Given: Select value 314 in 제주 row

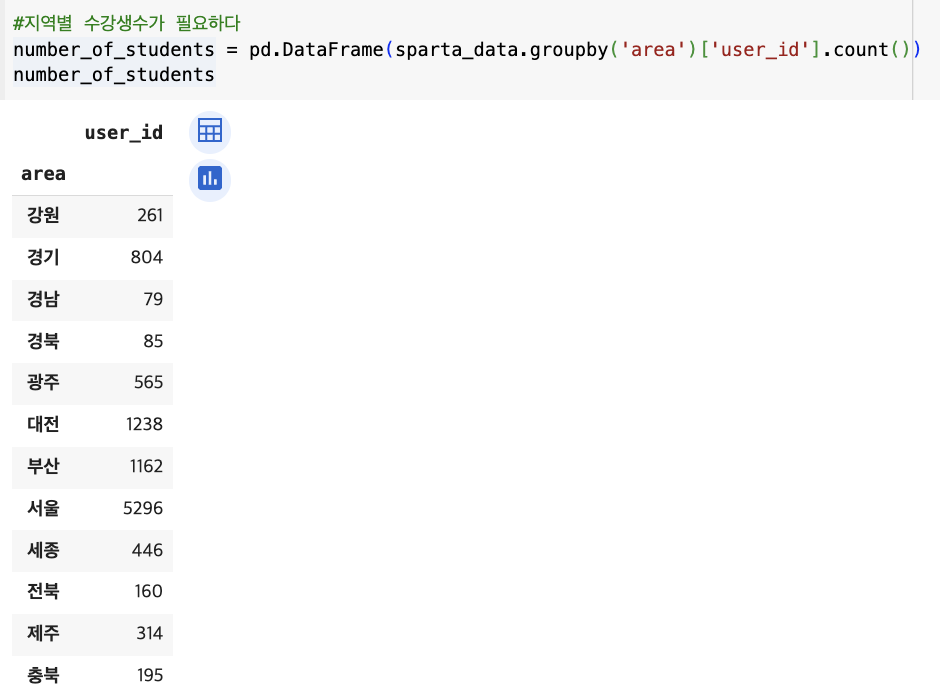Looking at the screenshot, I should coord(149,633).
